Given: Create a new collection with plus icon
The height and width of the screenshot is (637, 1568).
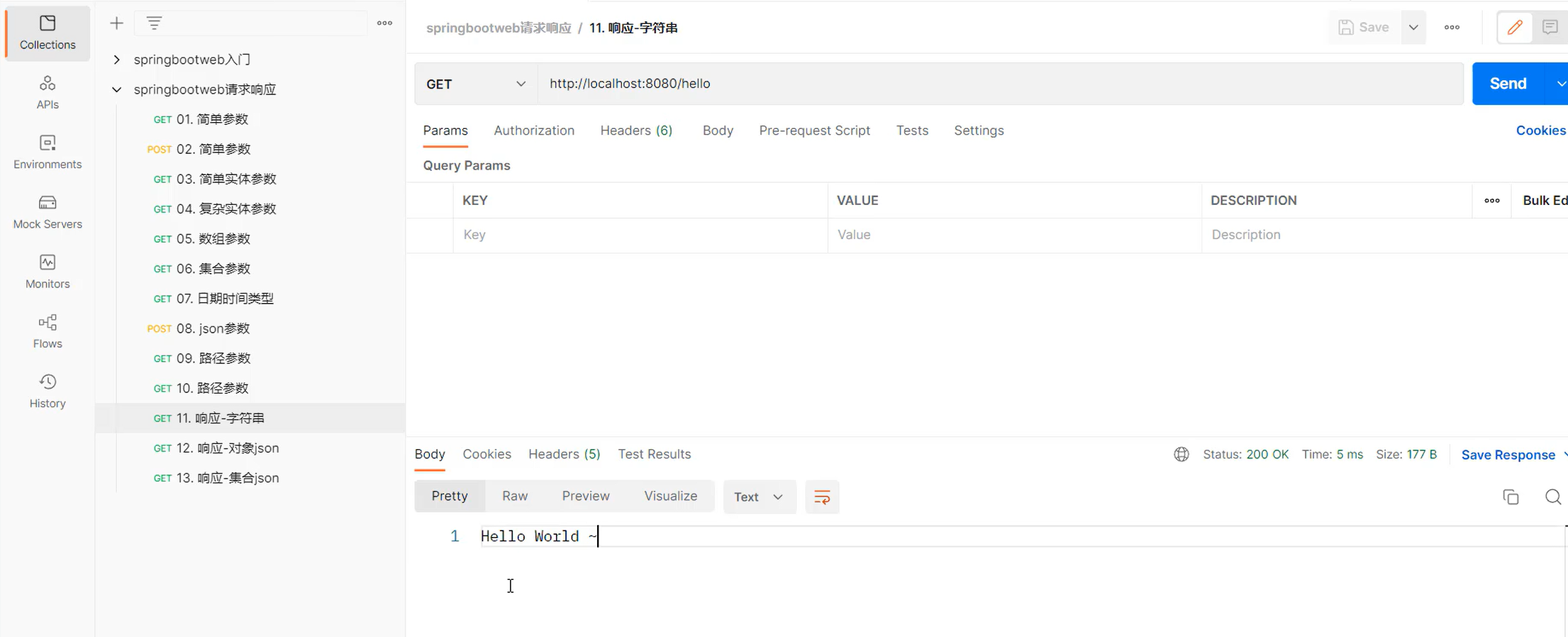Looking at the screenshot, I should click(116, 23).
